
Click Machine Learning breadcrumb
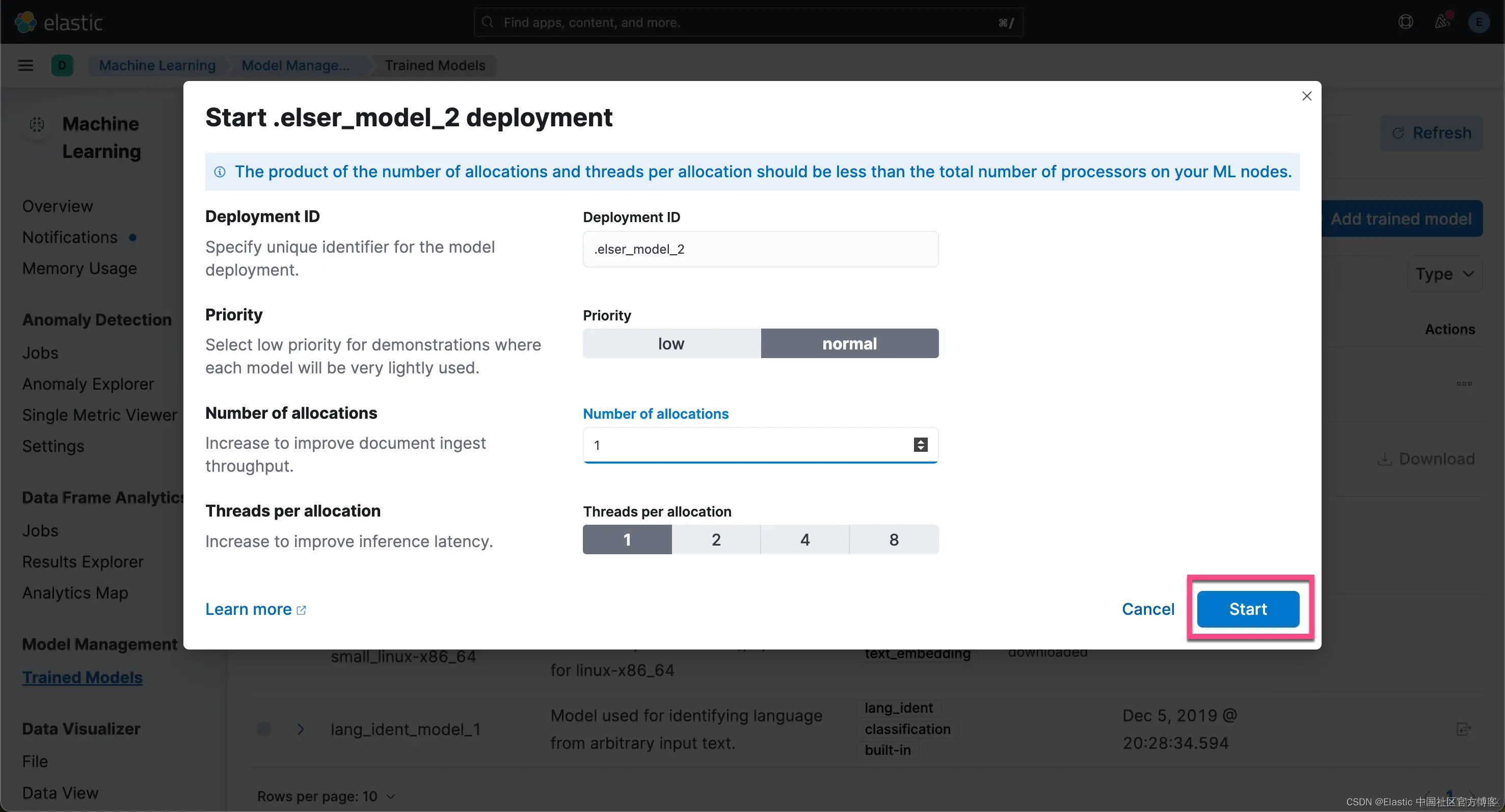(x=157, y=65)
